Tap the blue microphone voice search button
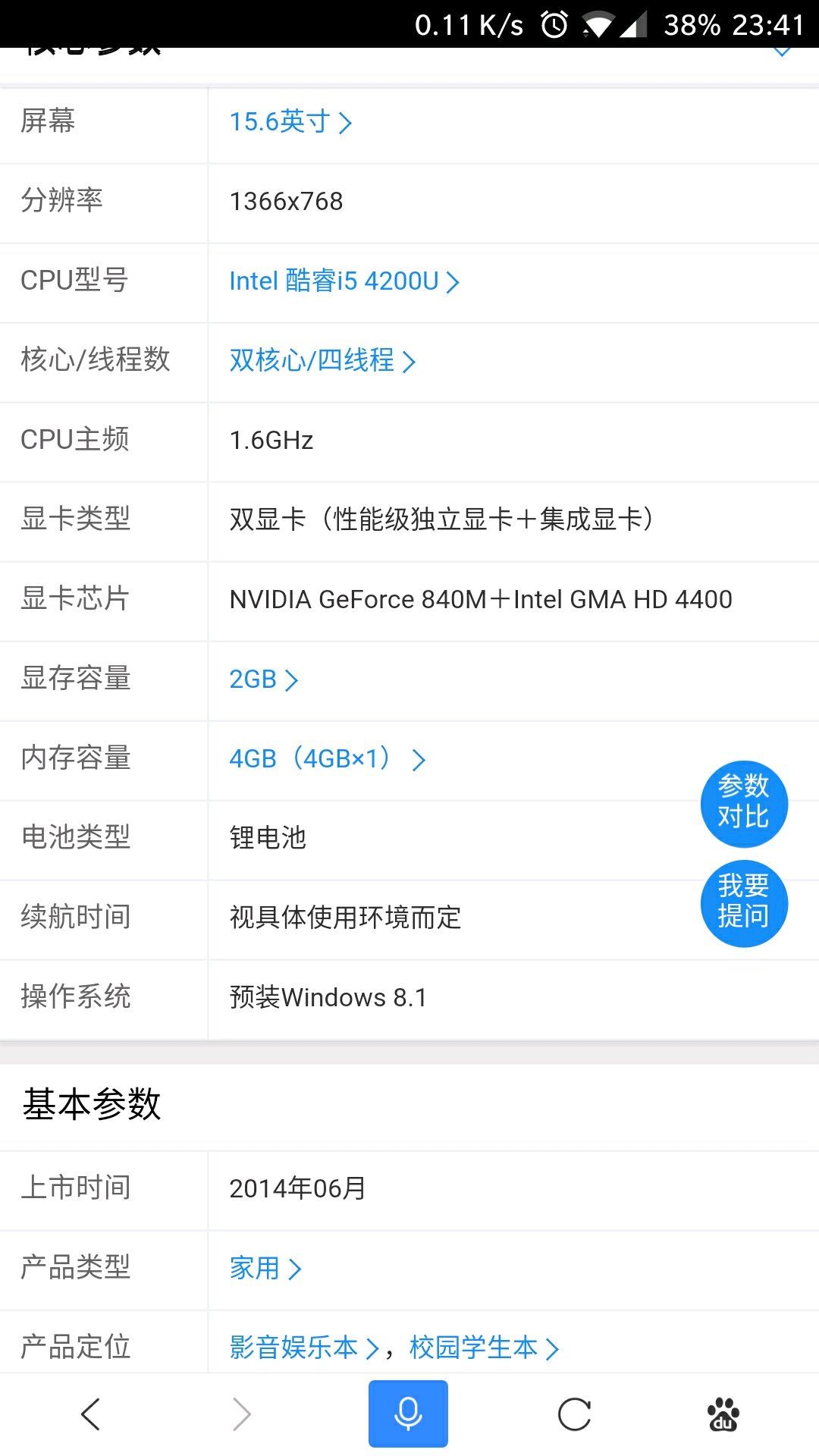 [x=408, y=1414]
